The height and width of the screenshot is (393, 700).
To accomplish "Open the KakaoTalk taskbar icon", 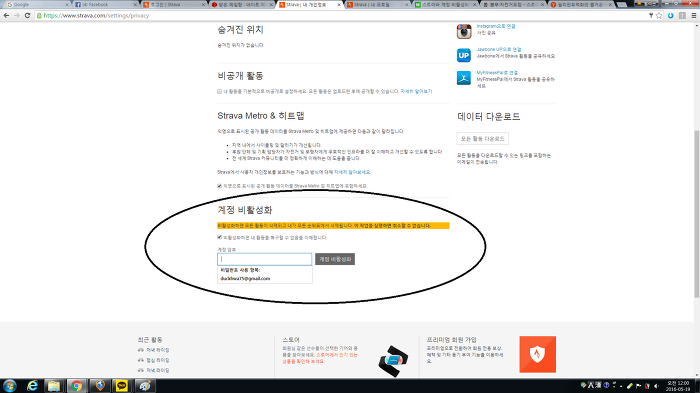I will 121,386.
